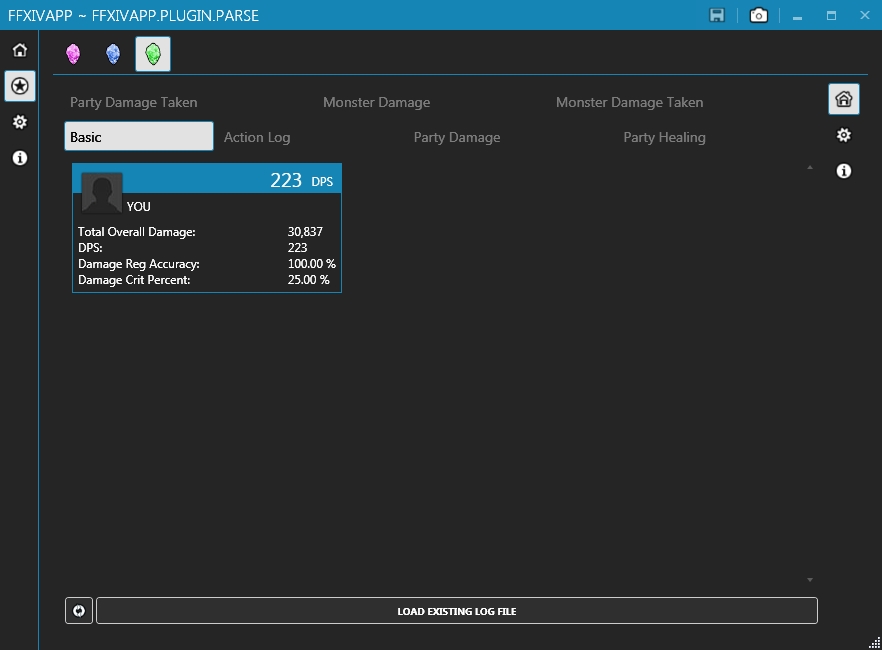Click the save floppy disk icon in title bar
The image size is (882, 650).
pyautogui.click(x=717, y=15)
